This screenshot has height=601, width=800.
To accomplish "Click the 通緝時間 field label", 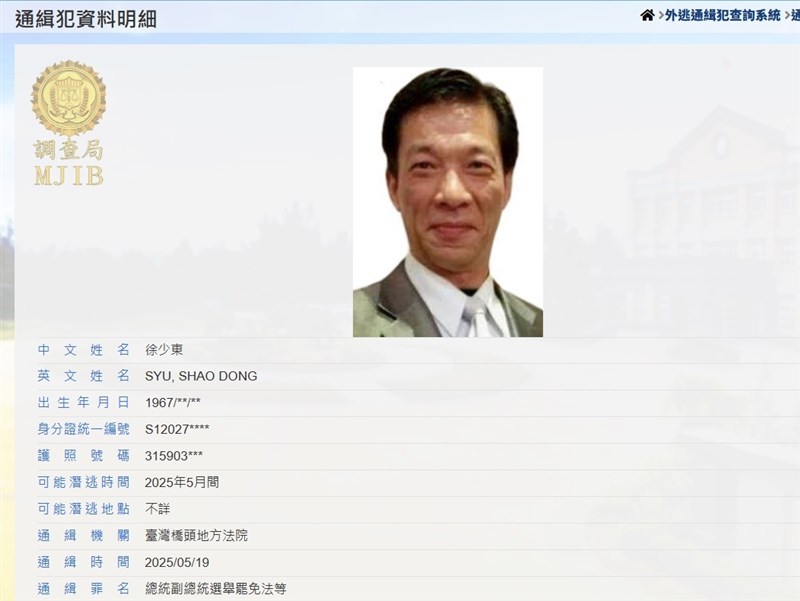I will [84, 563].
